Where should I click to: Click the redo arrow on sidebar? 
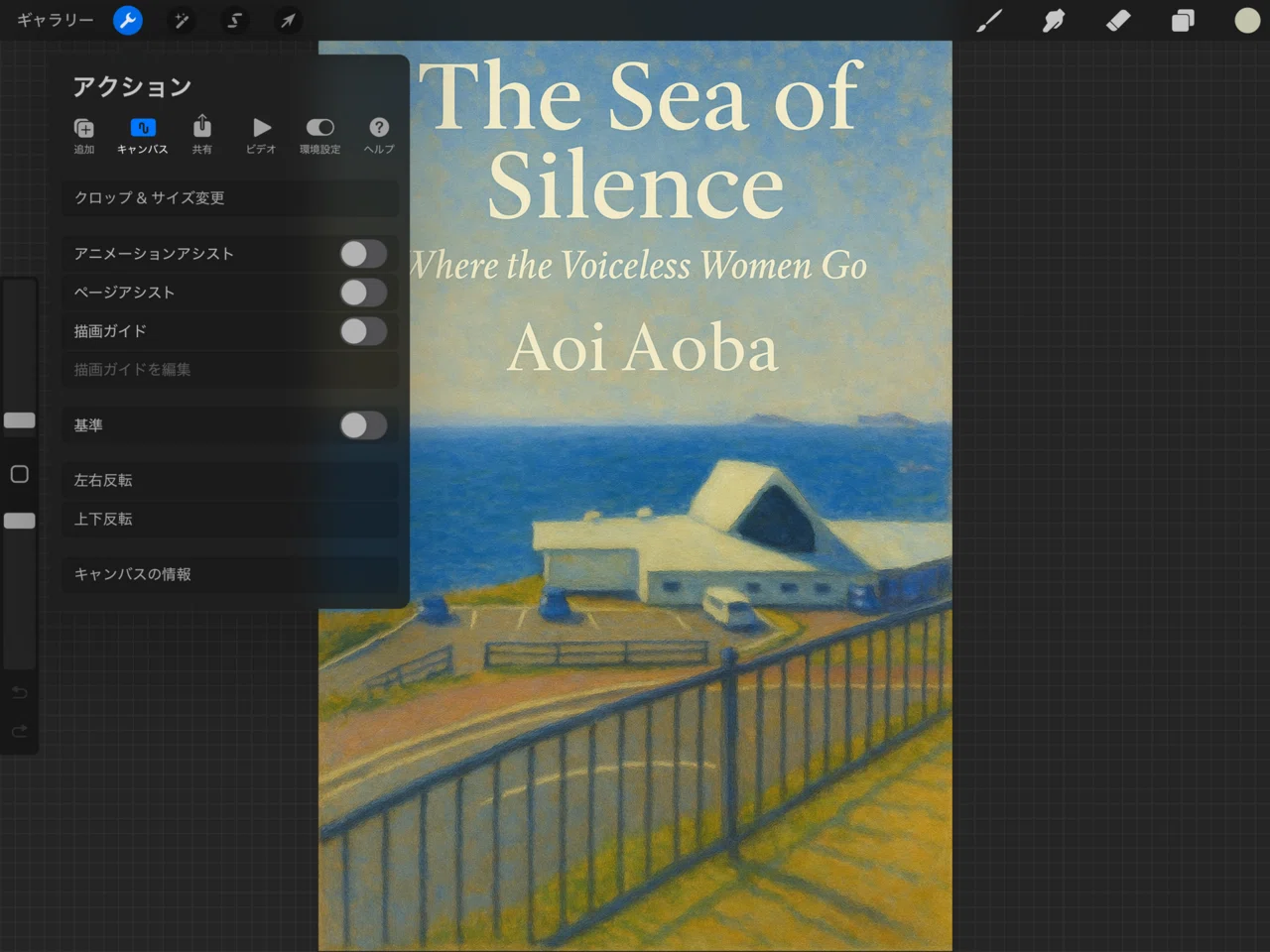[19, 731]
